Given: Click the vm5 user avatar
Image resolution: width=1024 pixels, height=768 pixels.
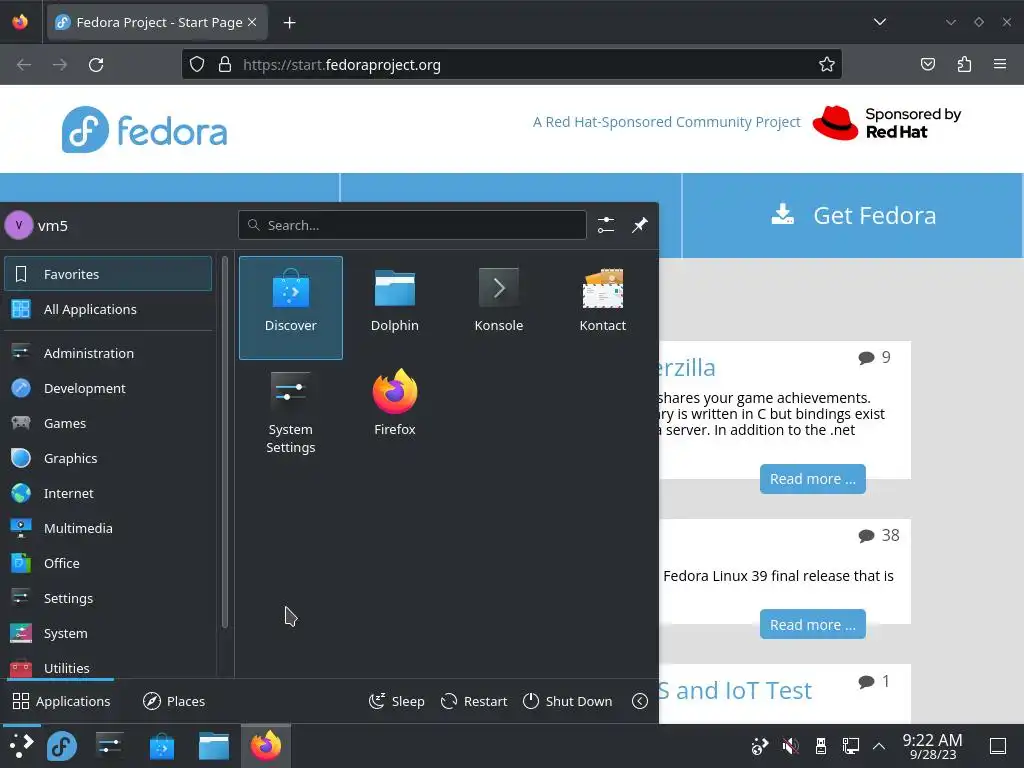Looking at the screenshot, I should (19, 225).
